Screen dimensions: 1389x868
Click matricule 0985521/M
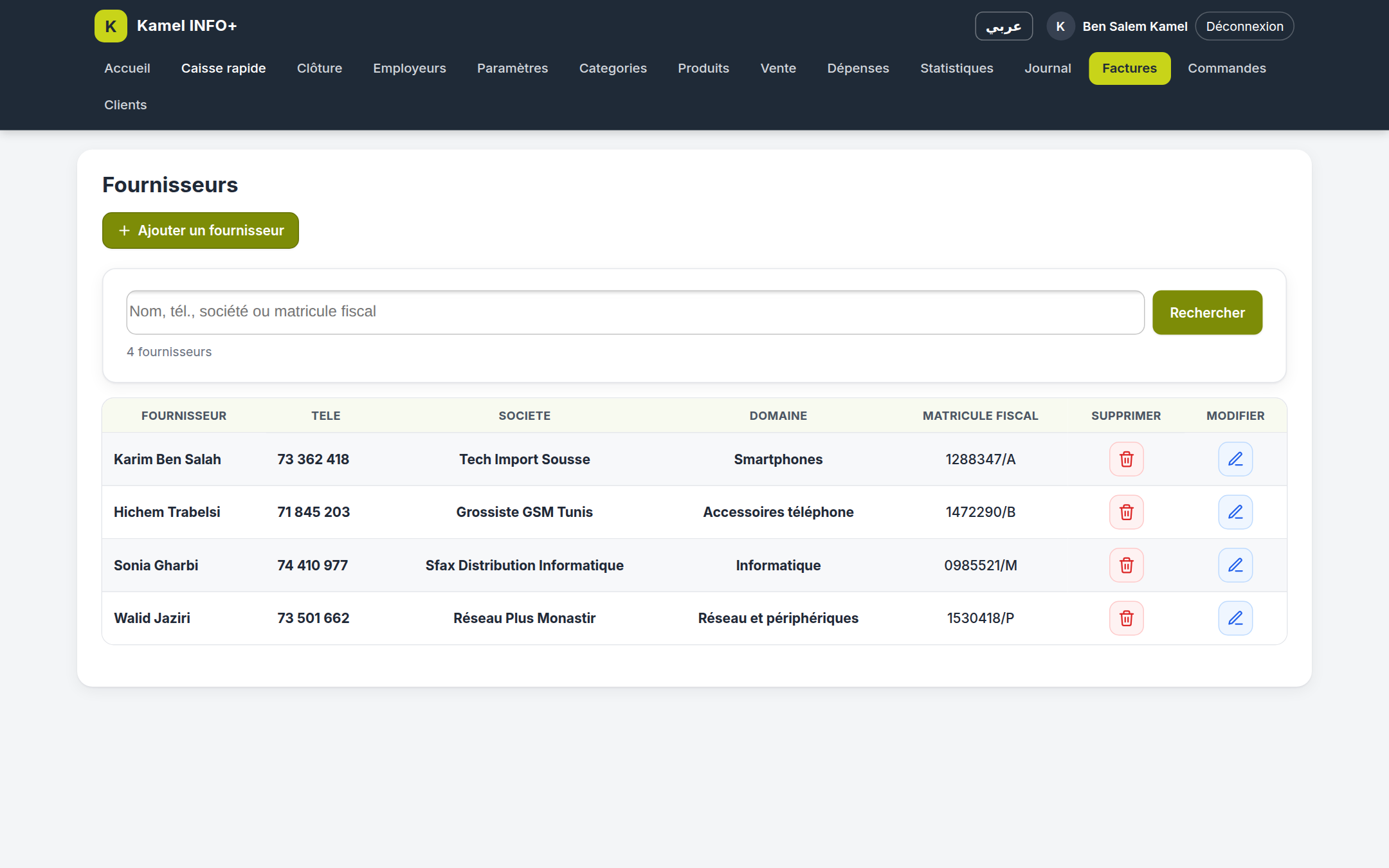coord(981,565)
